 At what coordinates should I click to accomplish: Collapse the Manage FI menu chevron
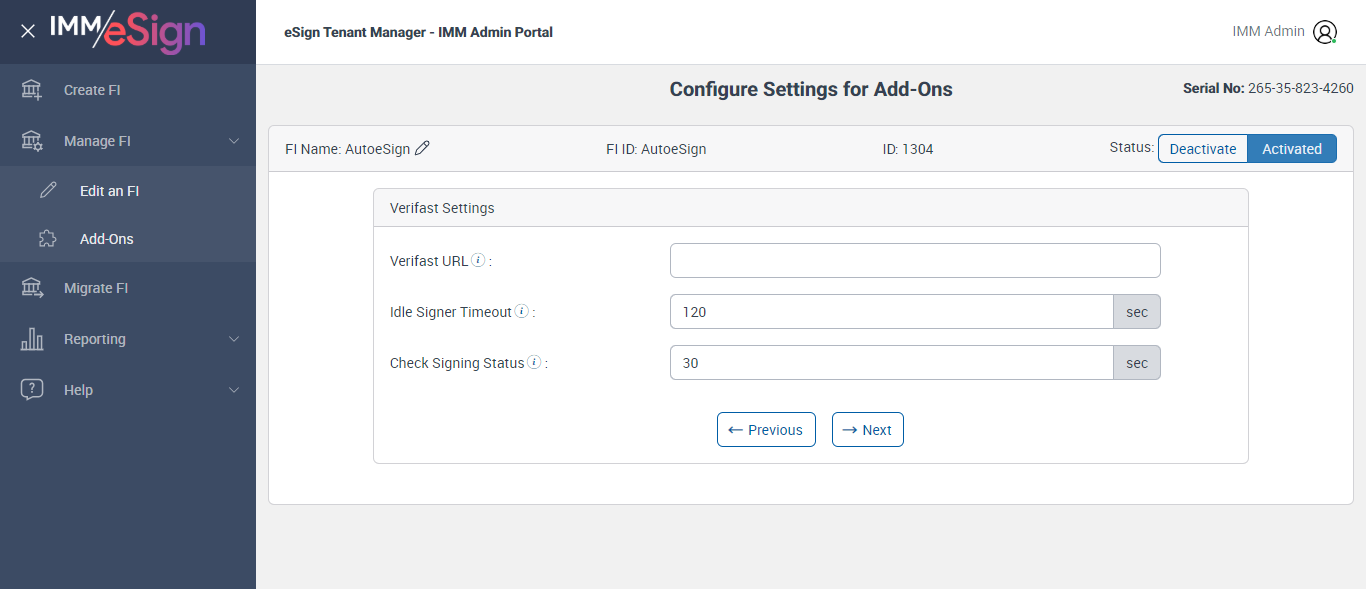(x=234, y=141)
